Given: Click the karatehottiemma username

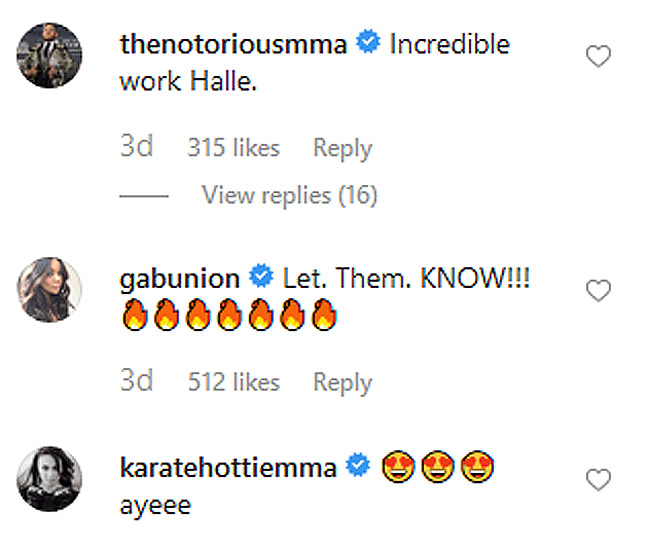Looking at the screenshot, I should click(x=227, y=468).
